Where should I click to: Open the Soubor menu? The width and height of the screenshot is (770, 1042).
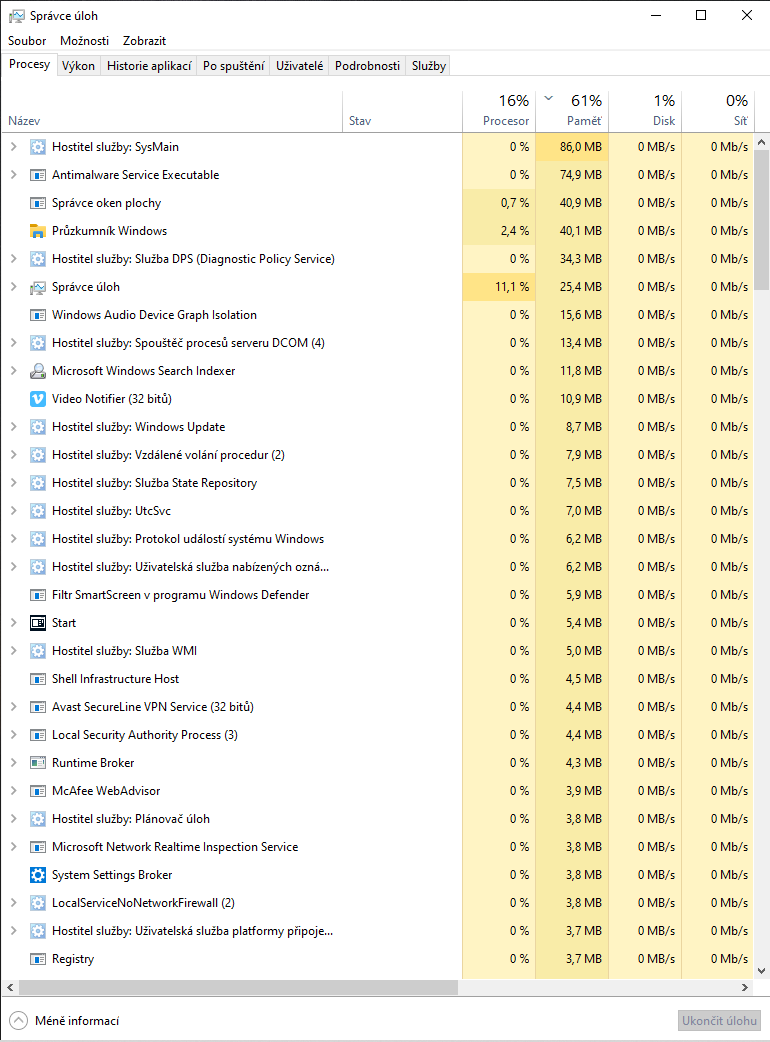coord(27,41)
